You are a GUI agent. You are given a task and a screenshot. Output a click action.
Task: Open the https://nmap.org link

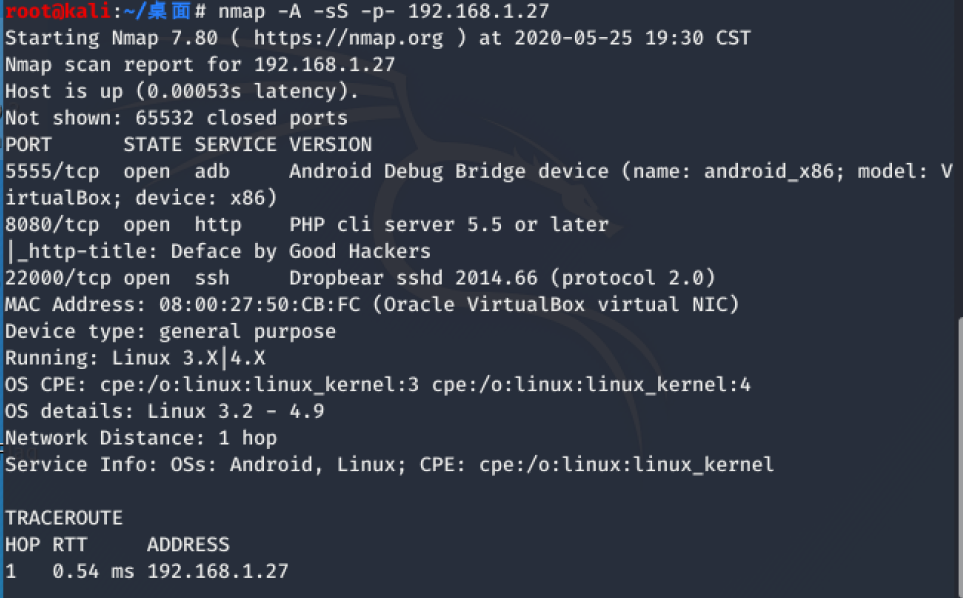pos(348,39)
